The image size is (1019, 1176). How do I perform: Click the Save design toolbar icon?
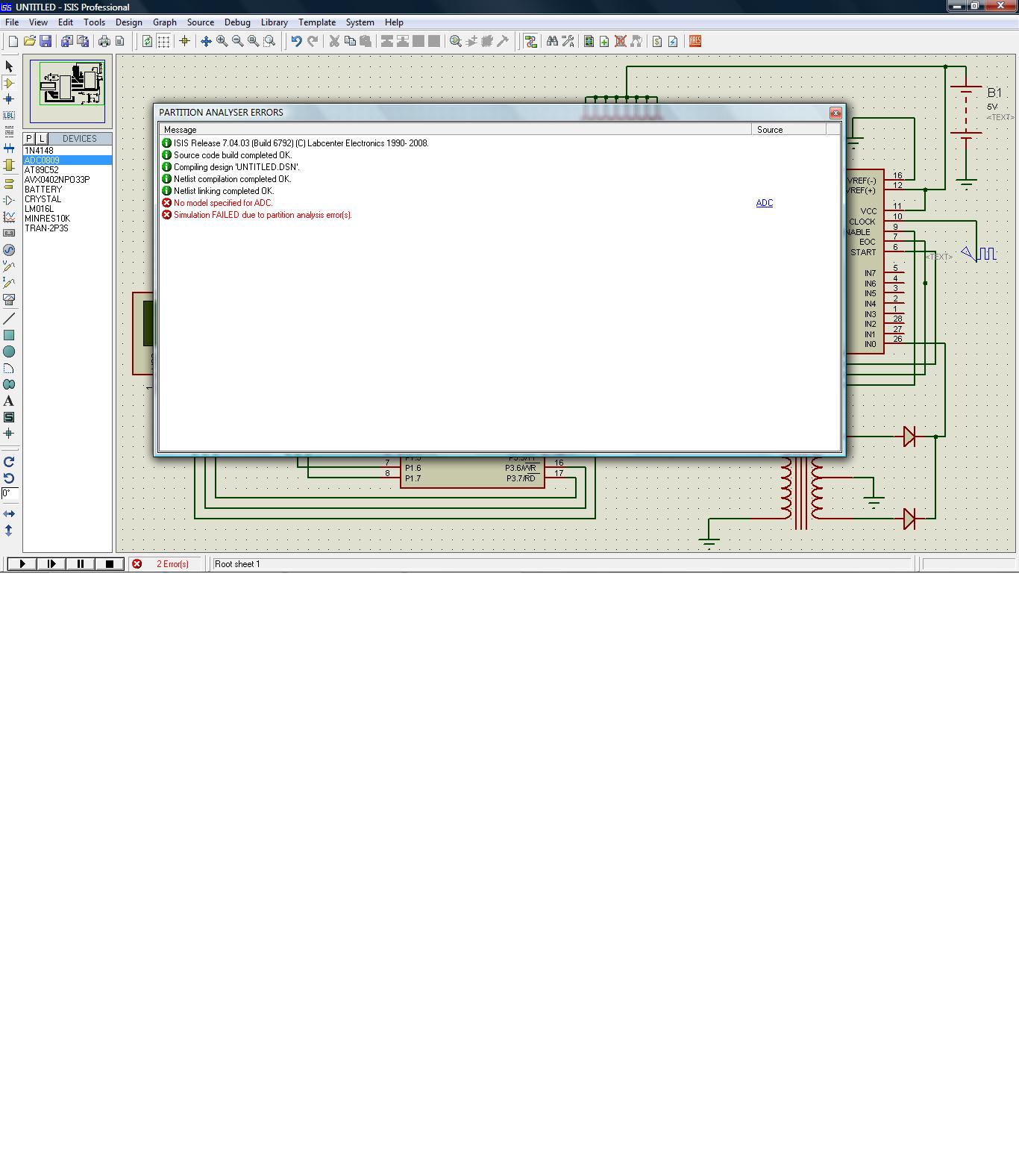[x=46, y=42]
